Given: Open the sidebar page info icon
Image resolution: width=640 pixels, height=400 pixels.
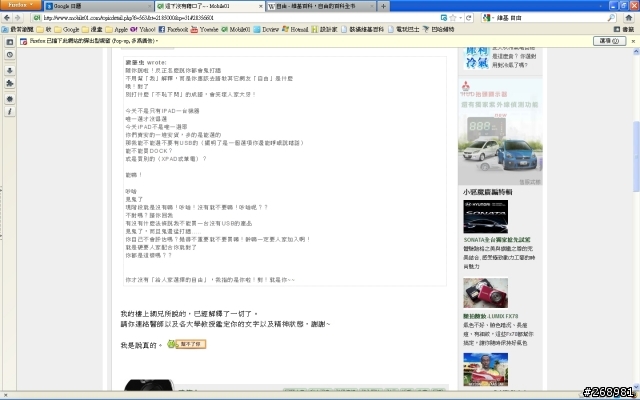Looking at the screenshot, I should (10, 112).
